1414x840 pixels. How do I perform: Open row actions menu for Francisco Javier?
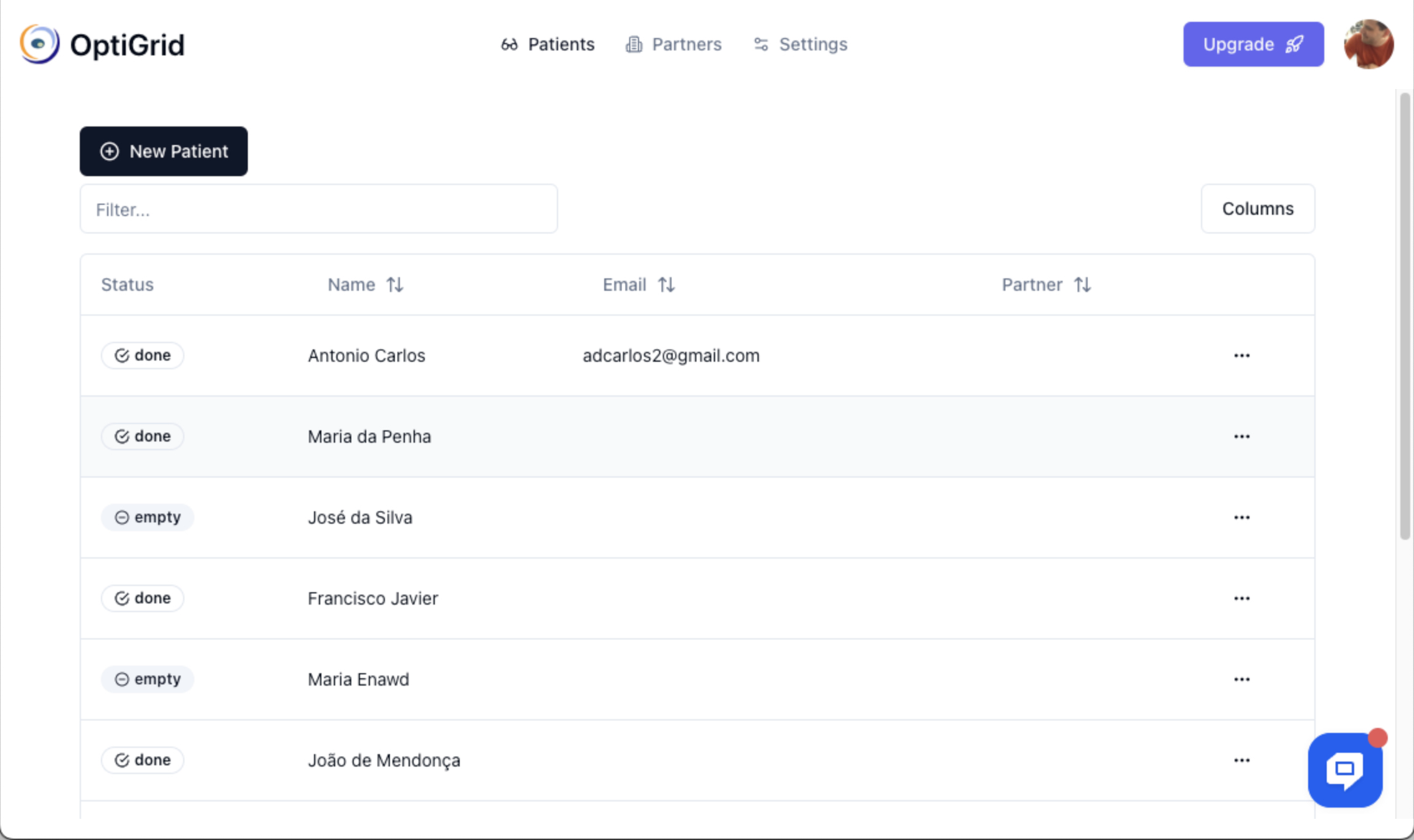click(x=1241, y=598)
